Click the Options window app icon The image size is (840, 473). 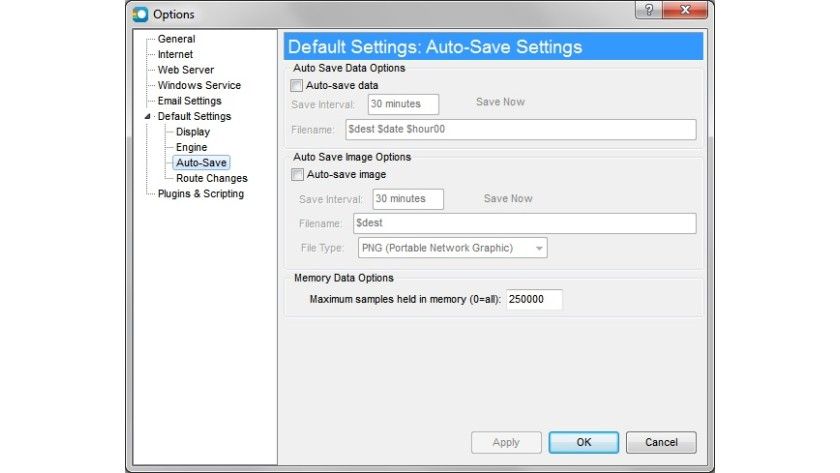point(140,14)
